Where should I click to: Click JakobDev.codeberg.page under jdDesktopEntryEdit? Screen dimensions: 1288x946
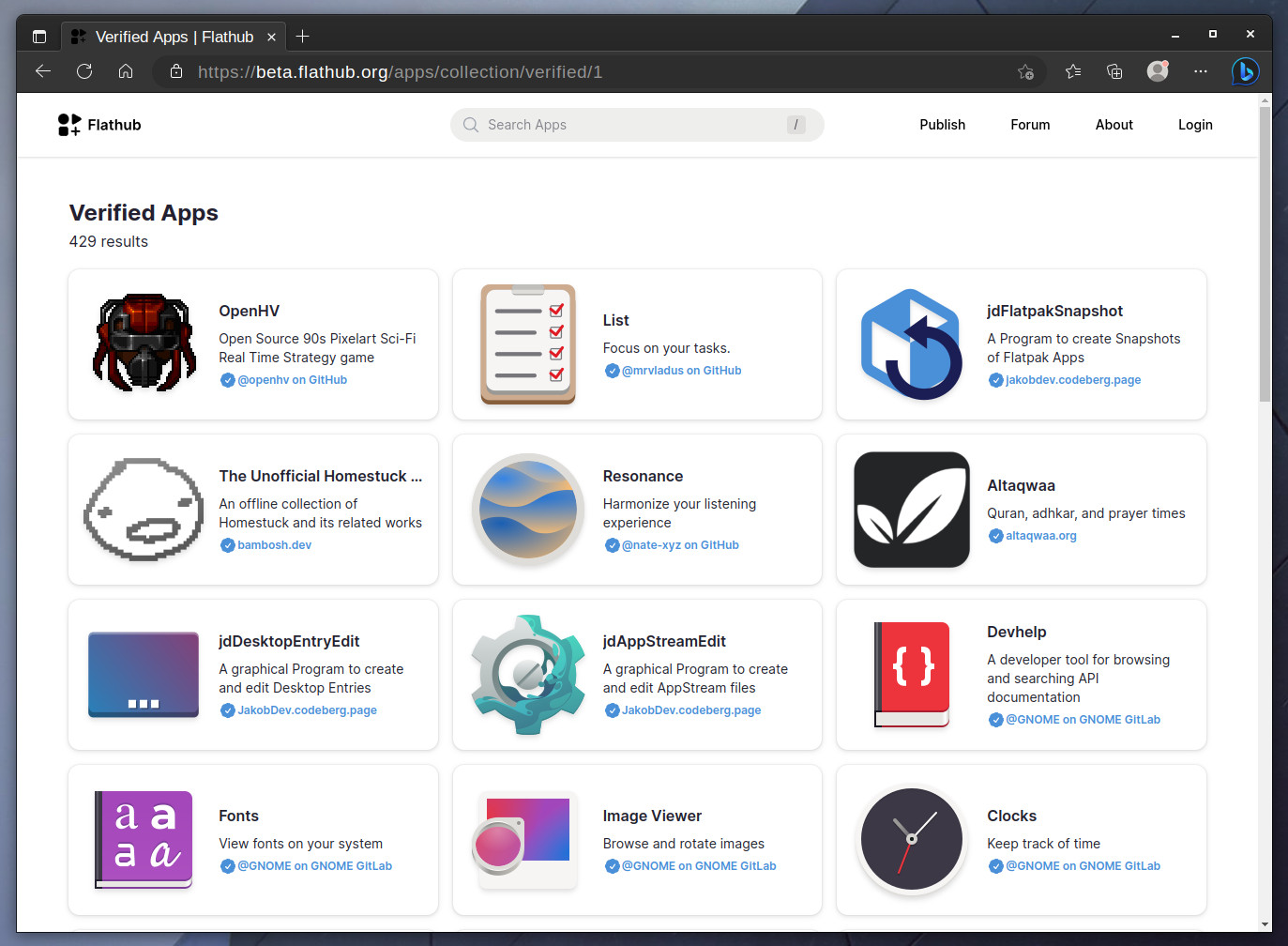pyautogui.click(x=307, y=710)
